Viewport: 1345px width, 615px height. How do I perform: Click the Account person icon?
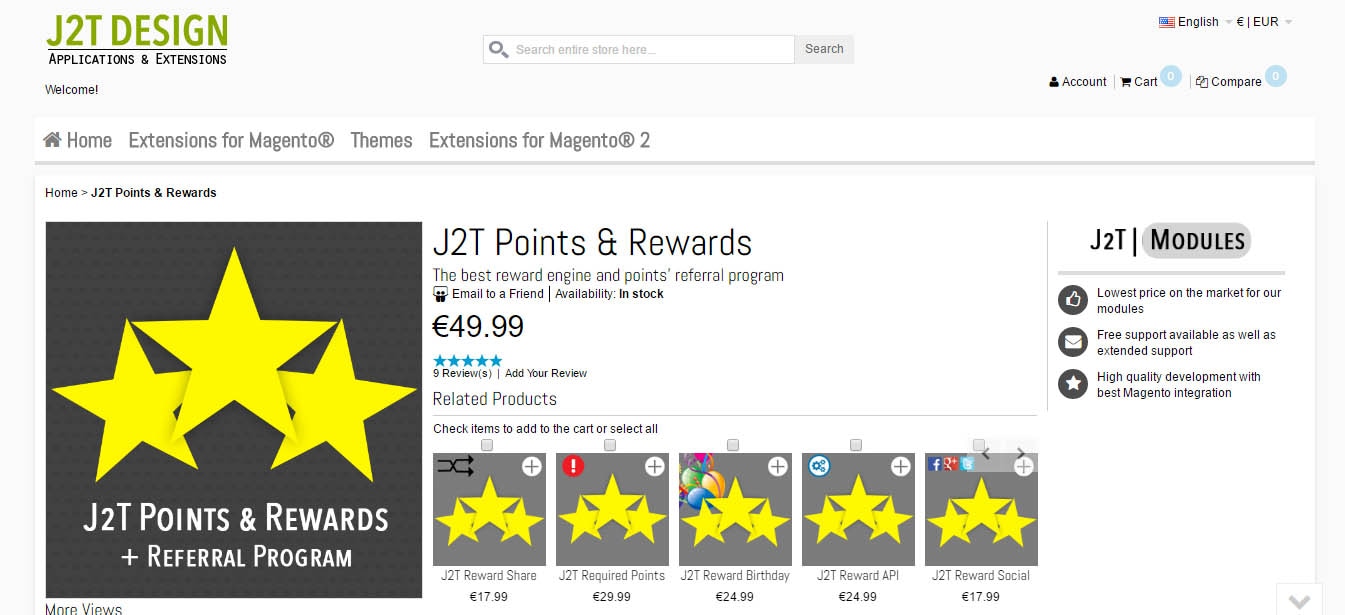coord(1054,82)
